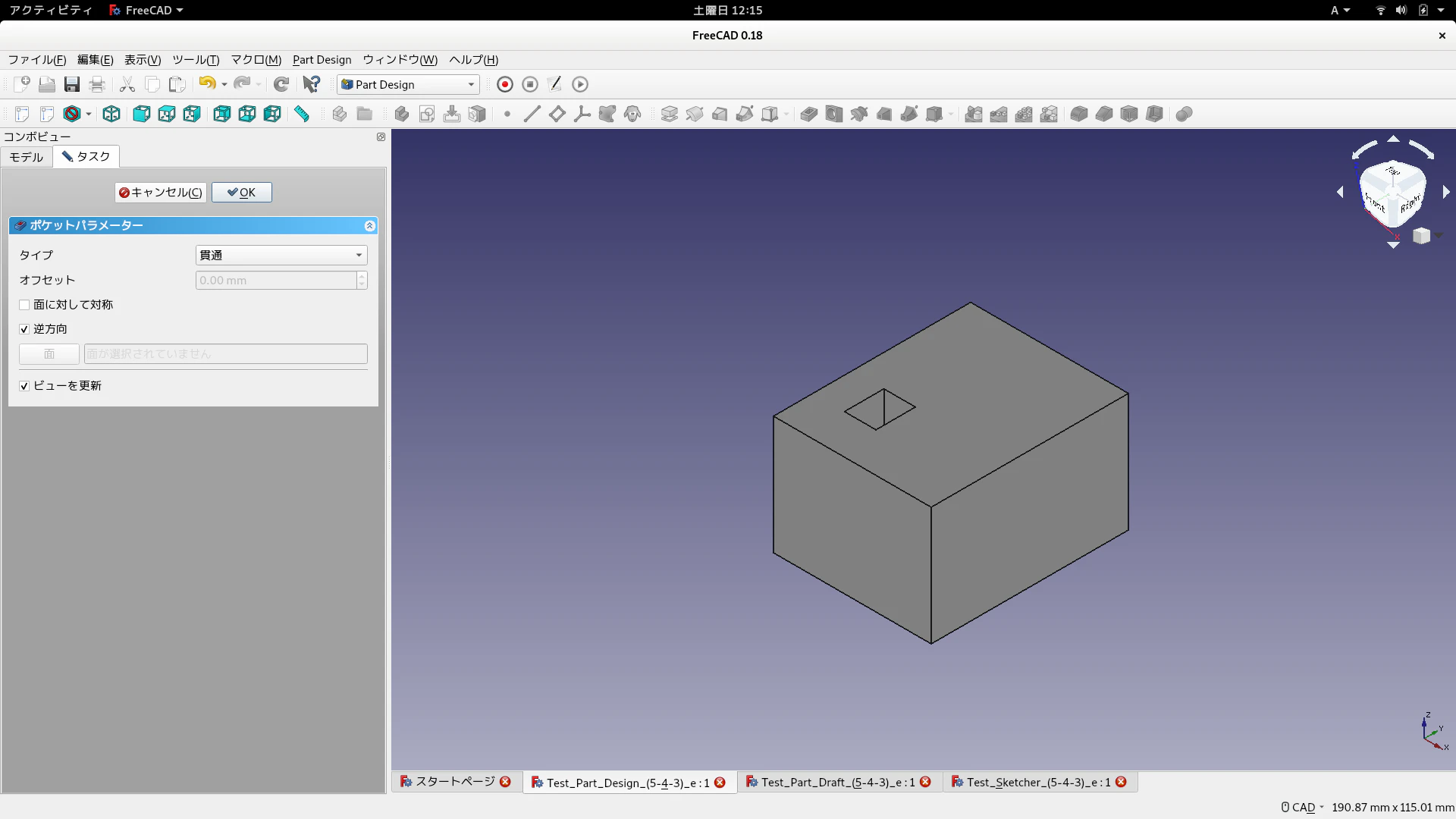Click the boolean operation icon
This screenshot has width=1456, height=819.
click(x=1185, y=114)
